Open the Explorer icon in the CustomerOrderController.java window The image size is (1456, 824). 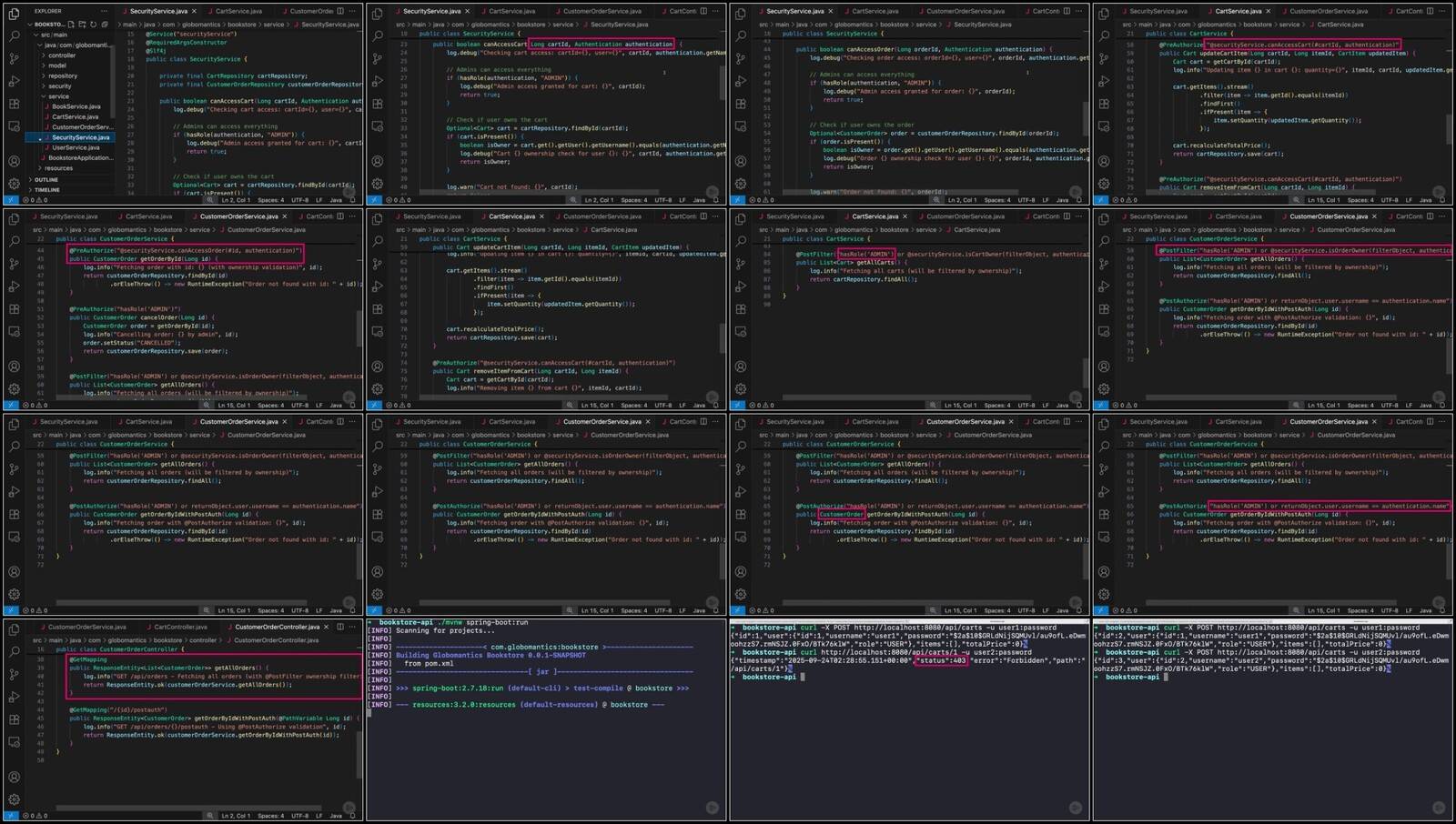(x=14, y=628)
